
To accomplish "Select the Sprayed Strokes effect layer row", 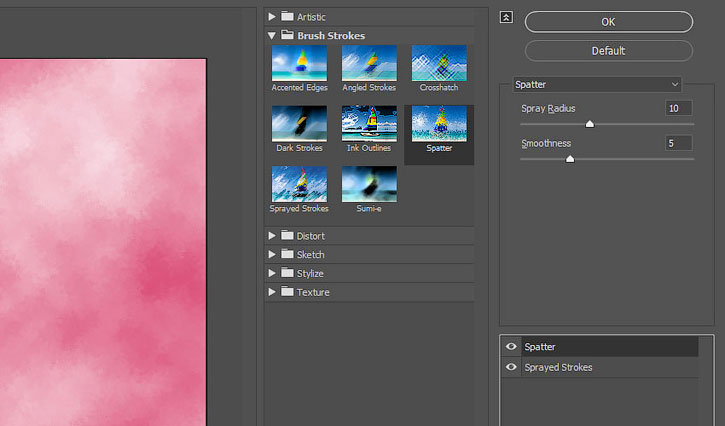I will tap(610, 367).
